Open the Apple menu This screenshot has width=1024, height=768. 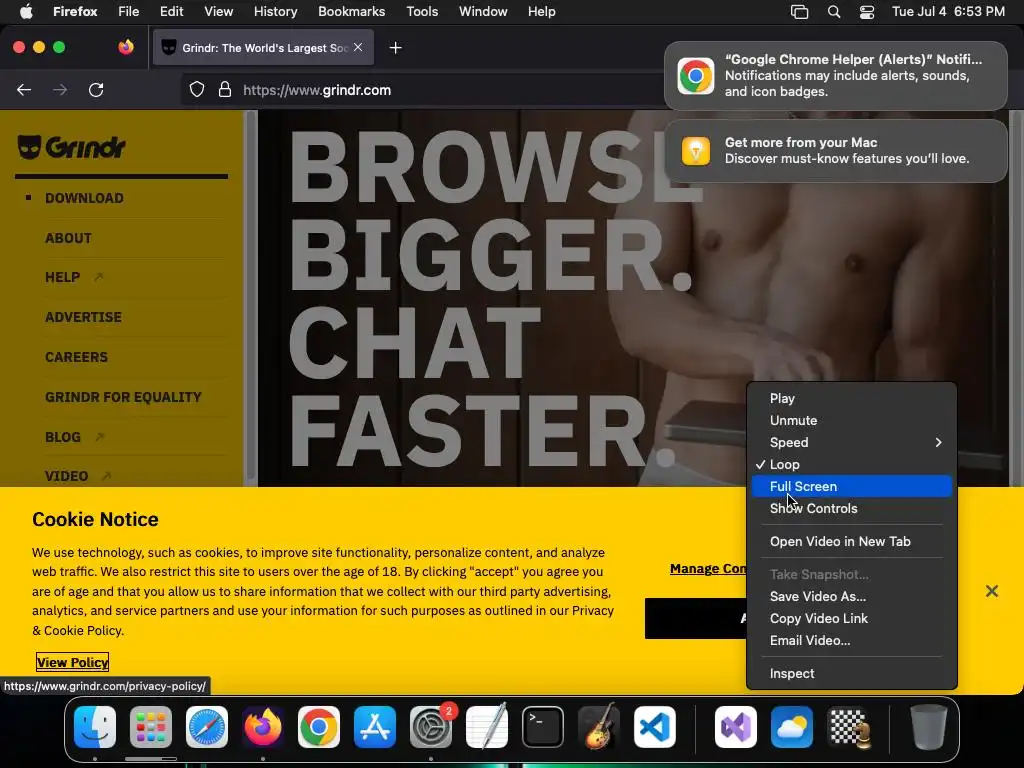tap(26, 12)
